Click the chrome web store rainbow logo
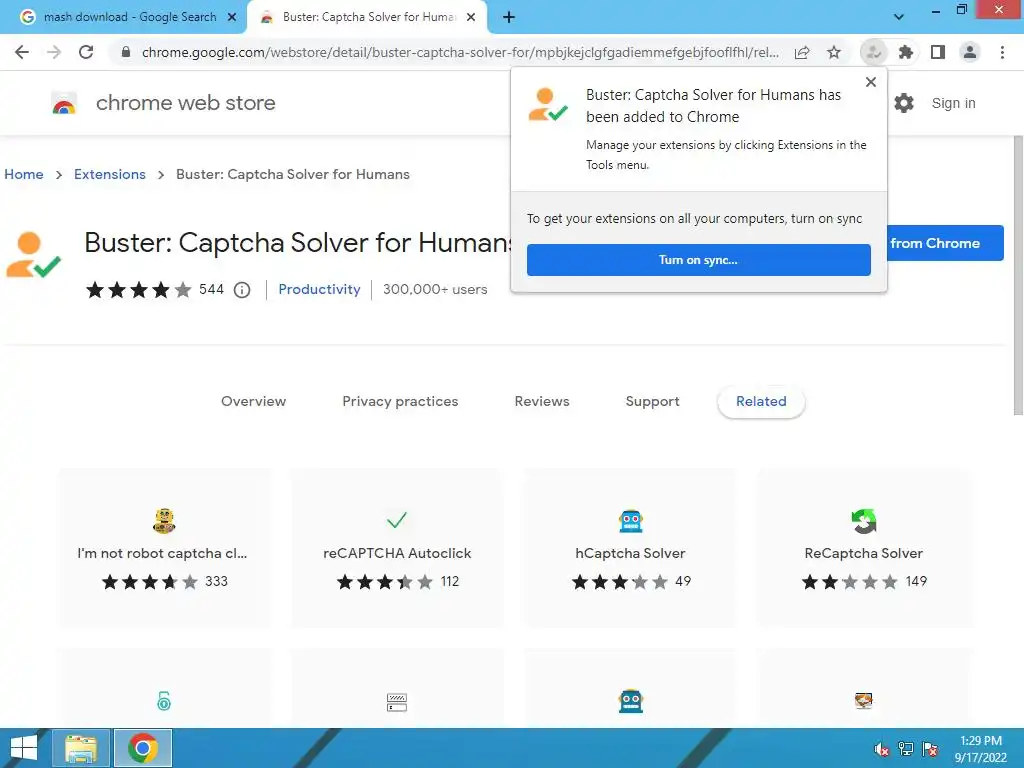This screenshot has width=1024, height=768. click(64, 103)
